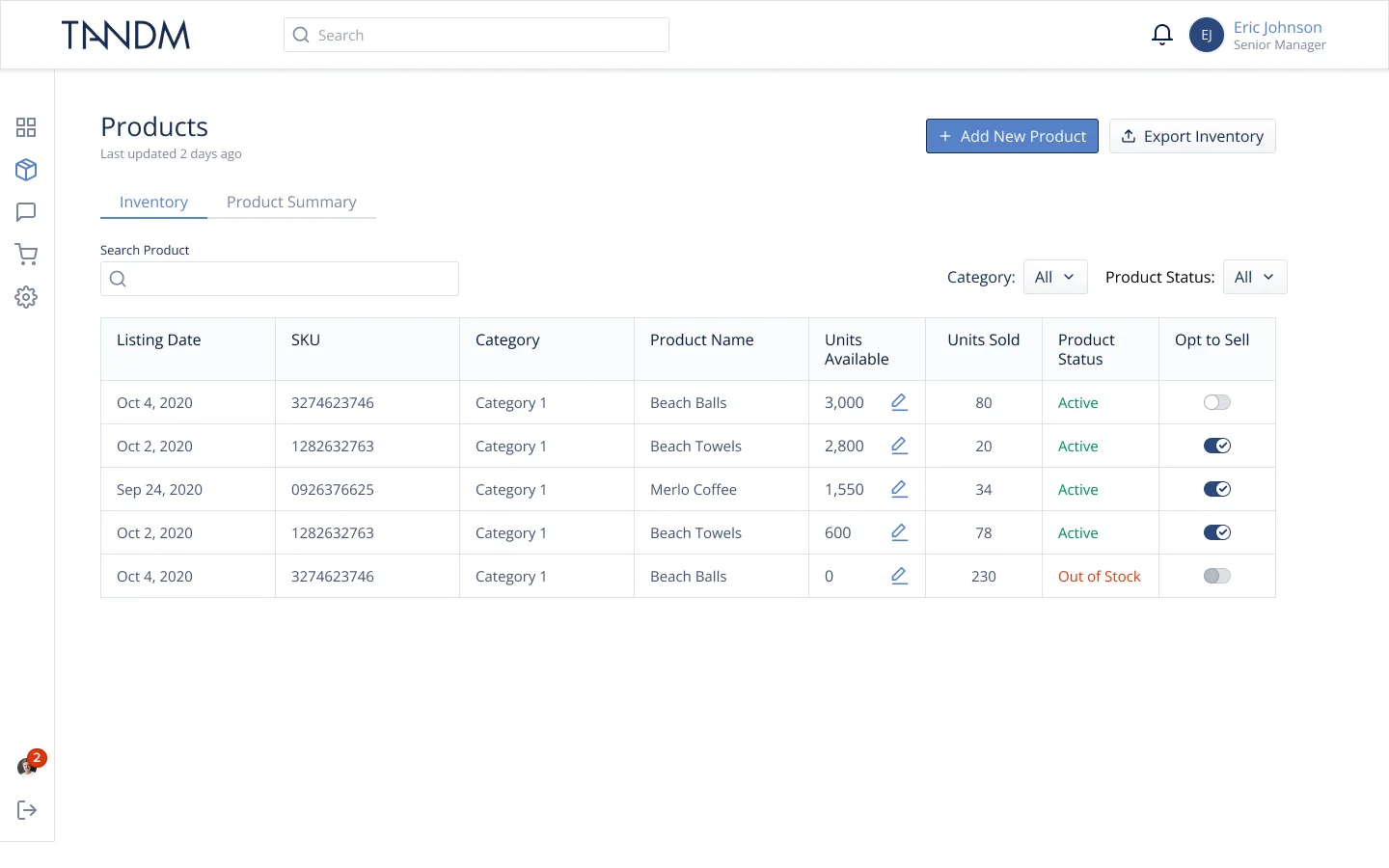Click the Add New Product button
Viewport: 1389px width, 868px height.
click(x=1012, y=136)
